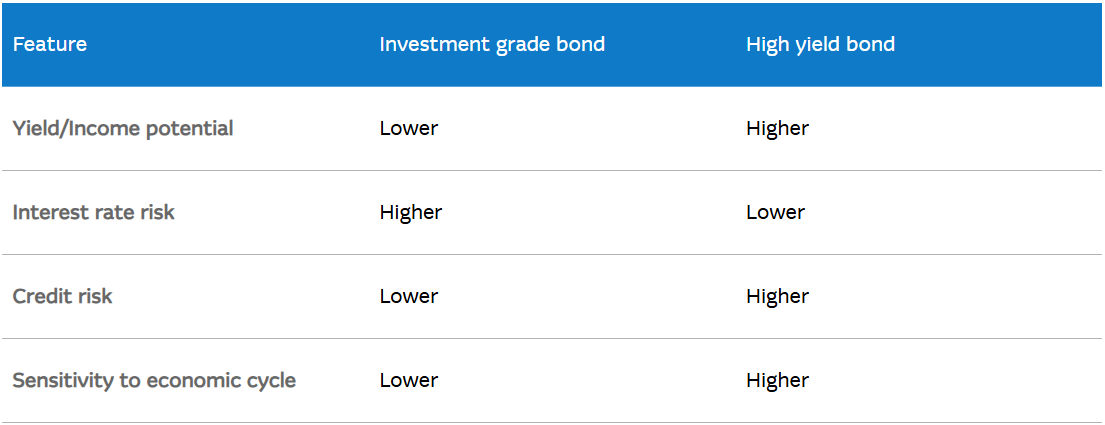Click the Credit risk row label
Screen dimensions: 1105x425
(62, 296)
